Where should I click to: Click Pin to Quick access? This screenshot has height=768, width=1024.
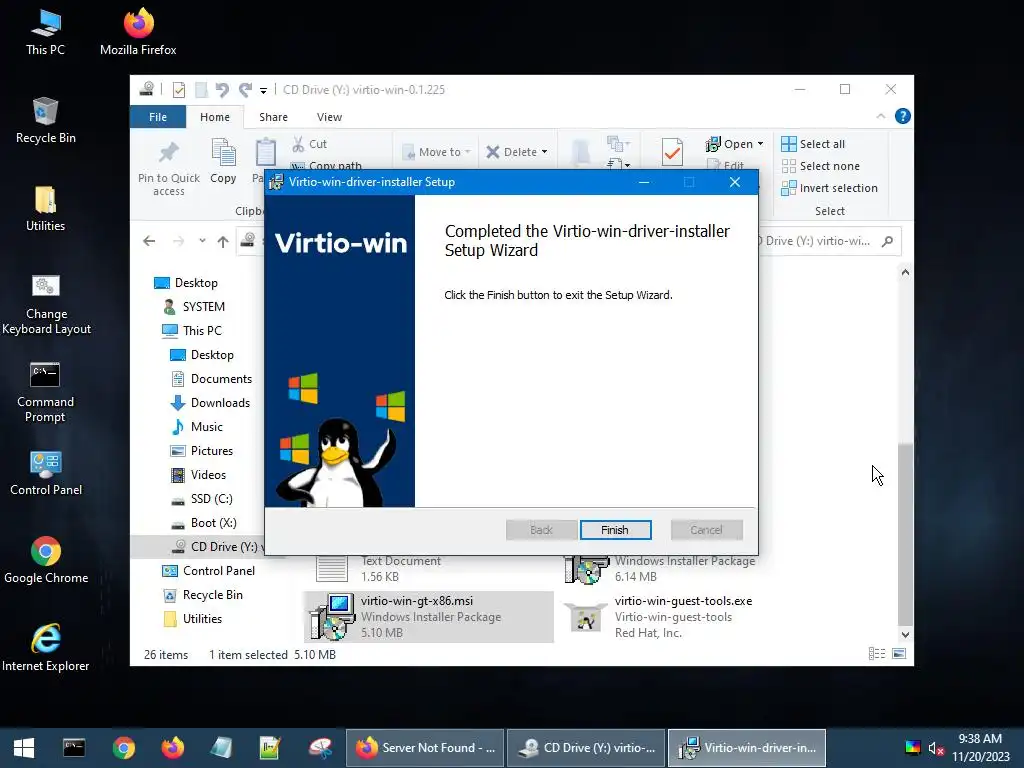(168, 168)
